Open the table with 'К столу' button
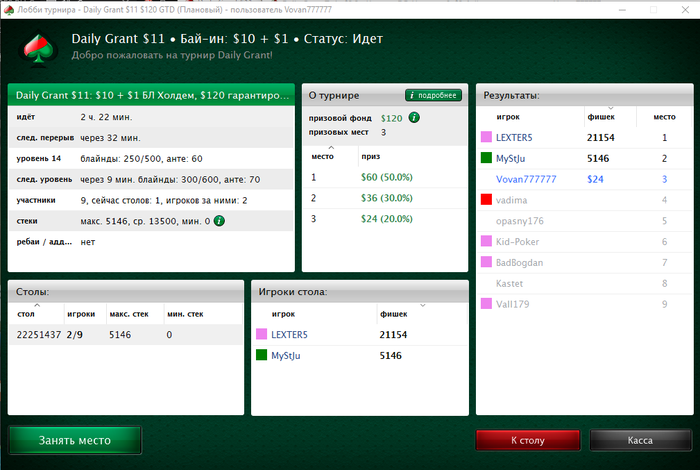Image resolution: width=700 pixels, height=470 pixels. coord(528,440)
